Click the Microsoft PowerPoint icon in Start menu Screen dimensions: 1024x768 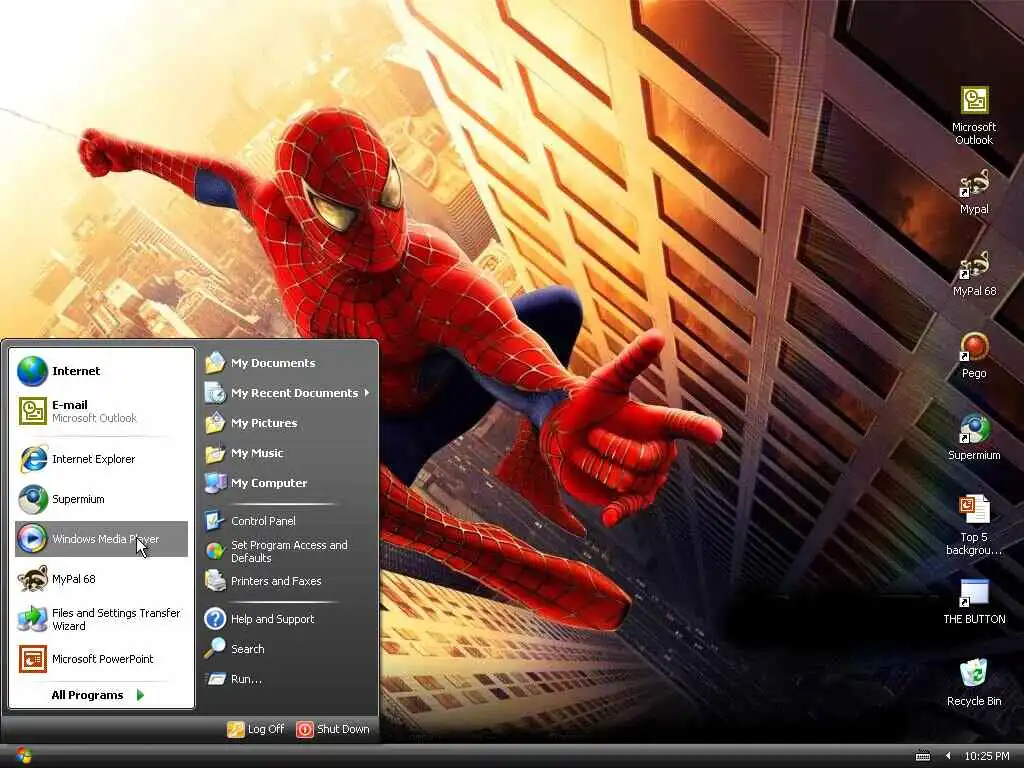(33, 659)
